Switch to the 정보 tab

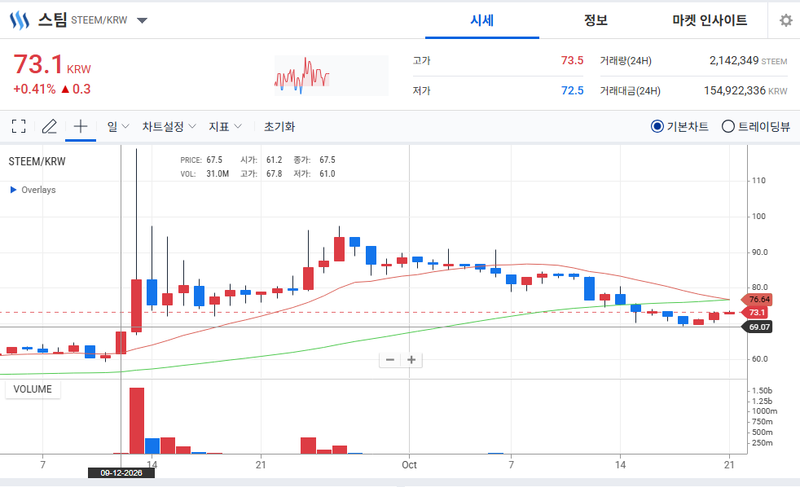tap(595, 20)
